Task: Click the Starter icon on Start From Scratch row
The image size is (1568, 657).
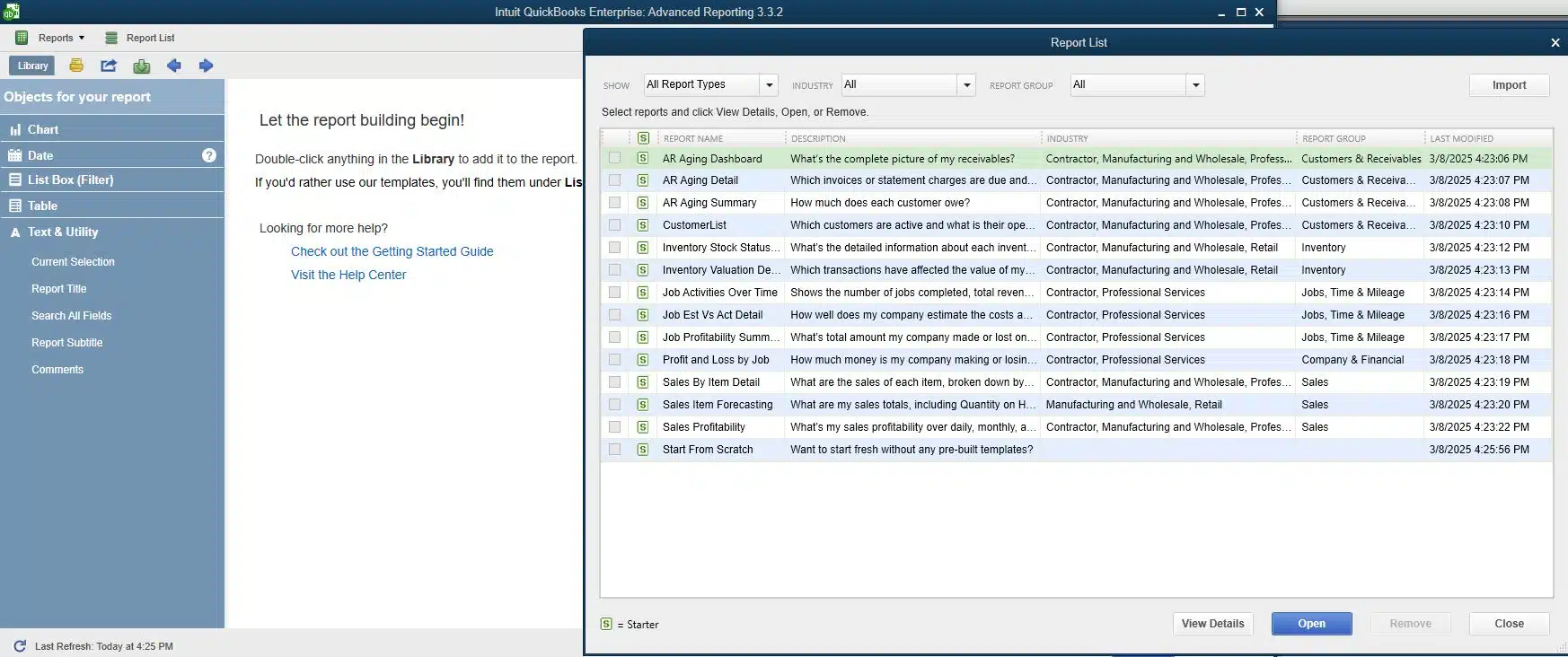Action: tap(643, 450)
